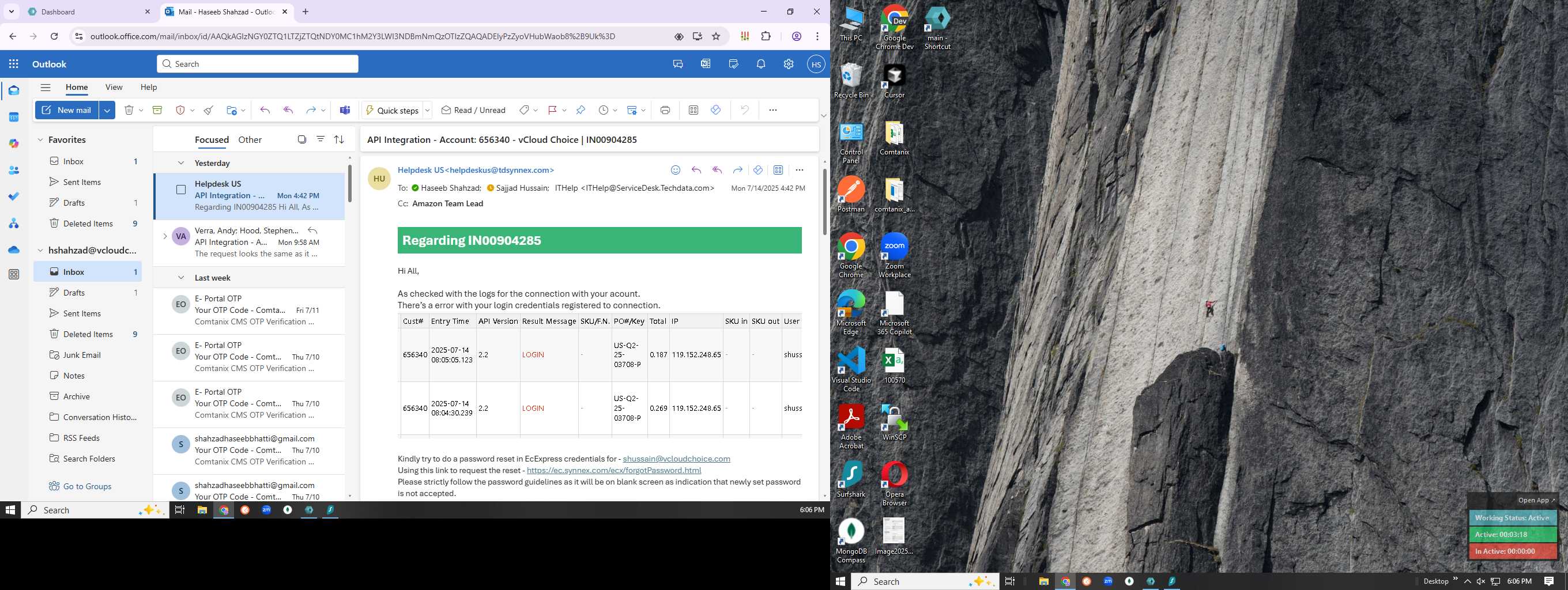Open ribbon overflow ellipsis menu
This screenshot has height=590, width=1568.
coord(773,110)
